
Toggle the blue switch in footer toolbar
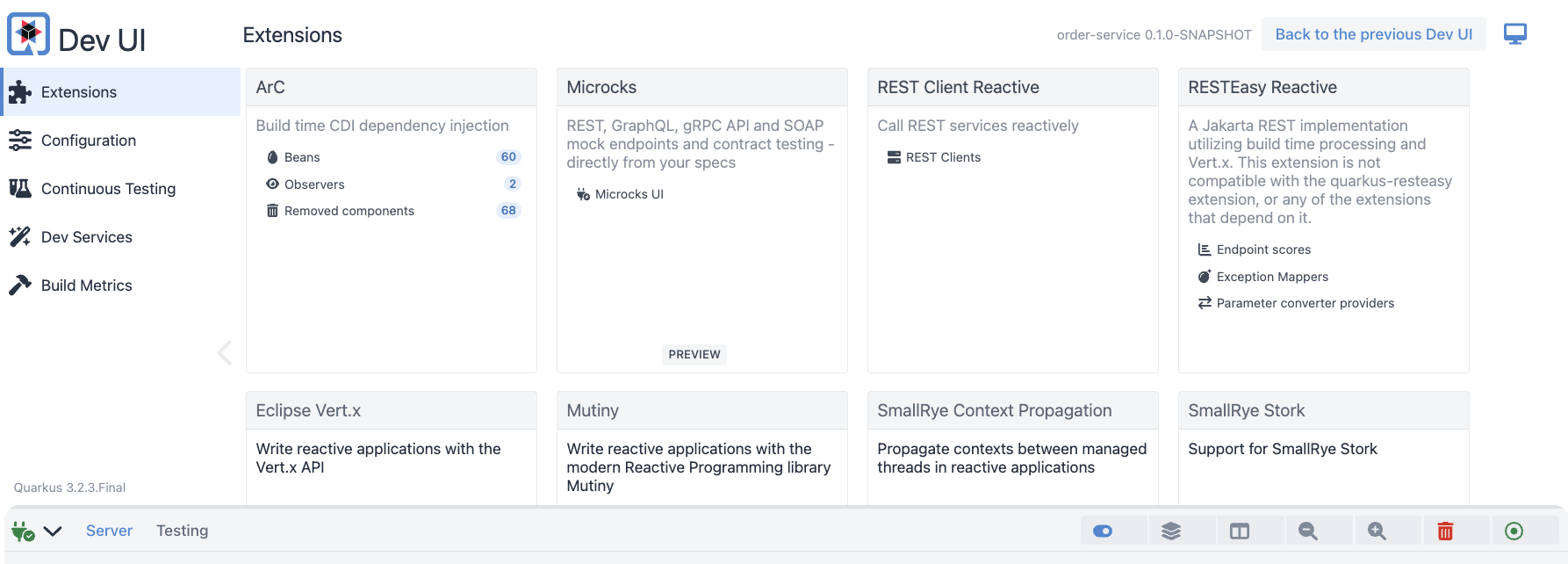[1103, 531]
